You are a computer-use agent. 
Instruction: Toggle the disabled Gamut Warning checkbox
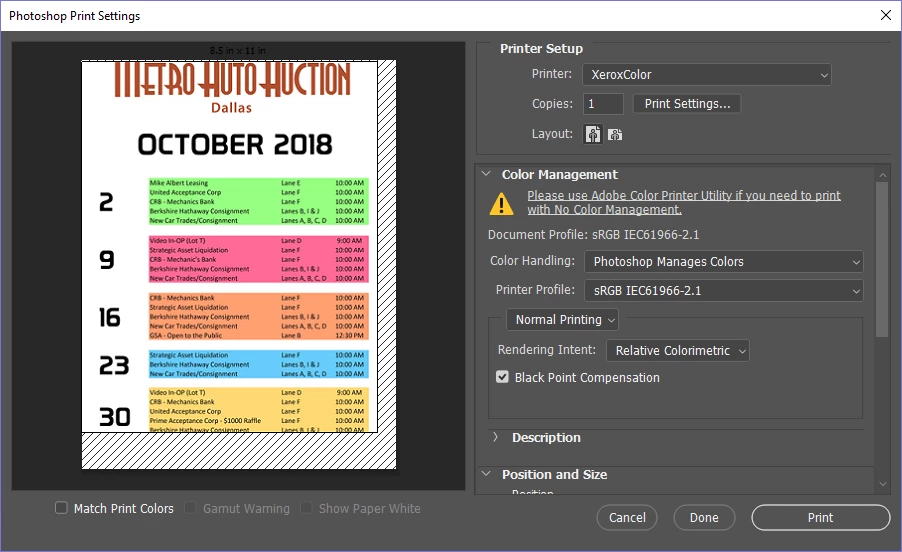click(x=190, y=508)
